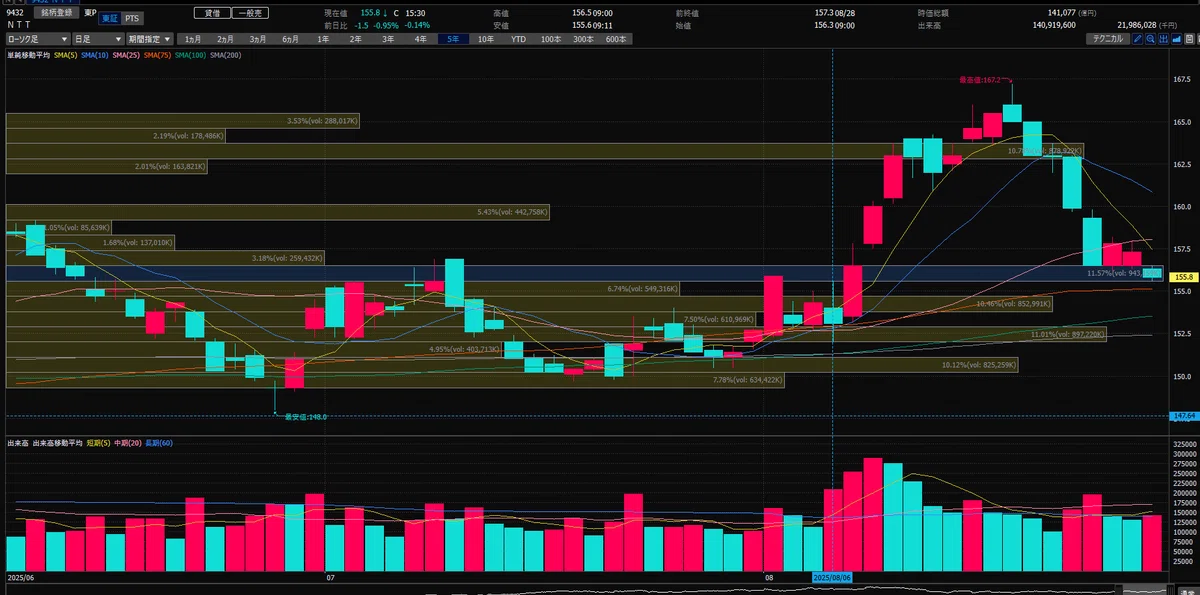
Task: Click the 3.53%(vol: 288,017K) profile bar
Action: click(x=183, y=121)
